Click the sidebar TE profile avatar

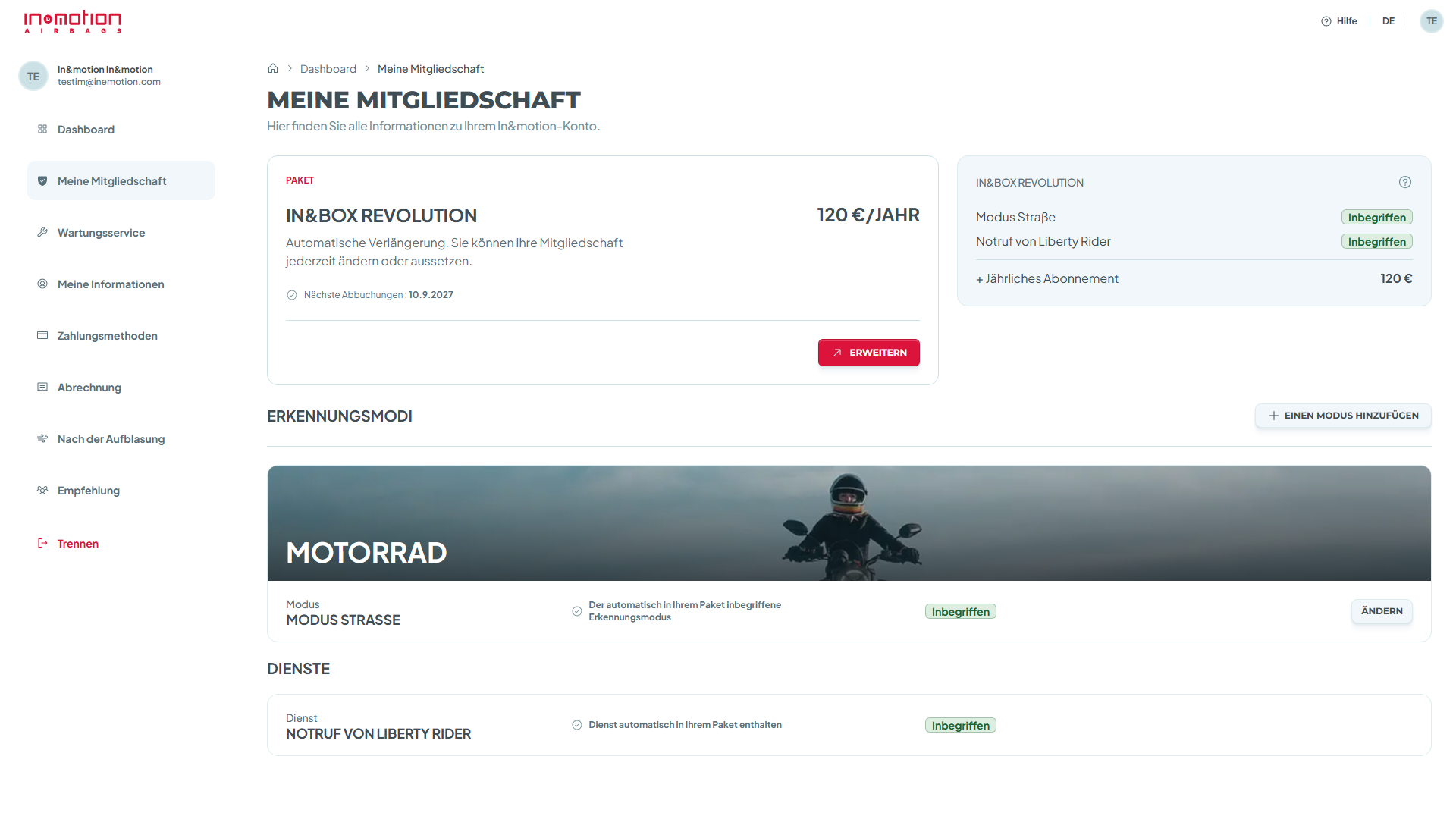(x=33, y=76)
